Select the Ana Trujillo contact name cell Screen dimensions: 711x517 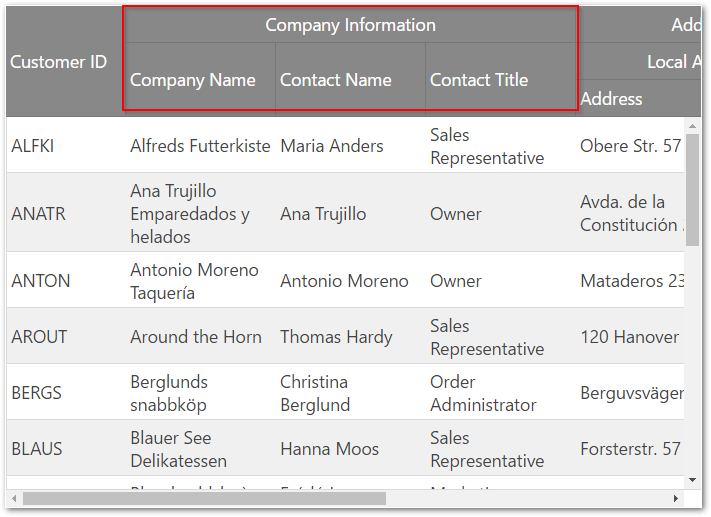click(x=323, y=214)
